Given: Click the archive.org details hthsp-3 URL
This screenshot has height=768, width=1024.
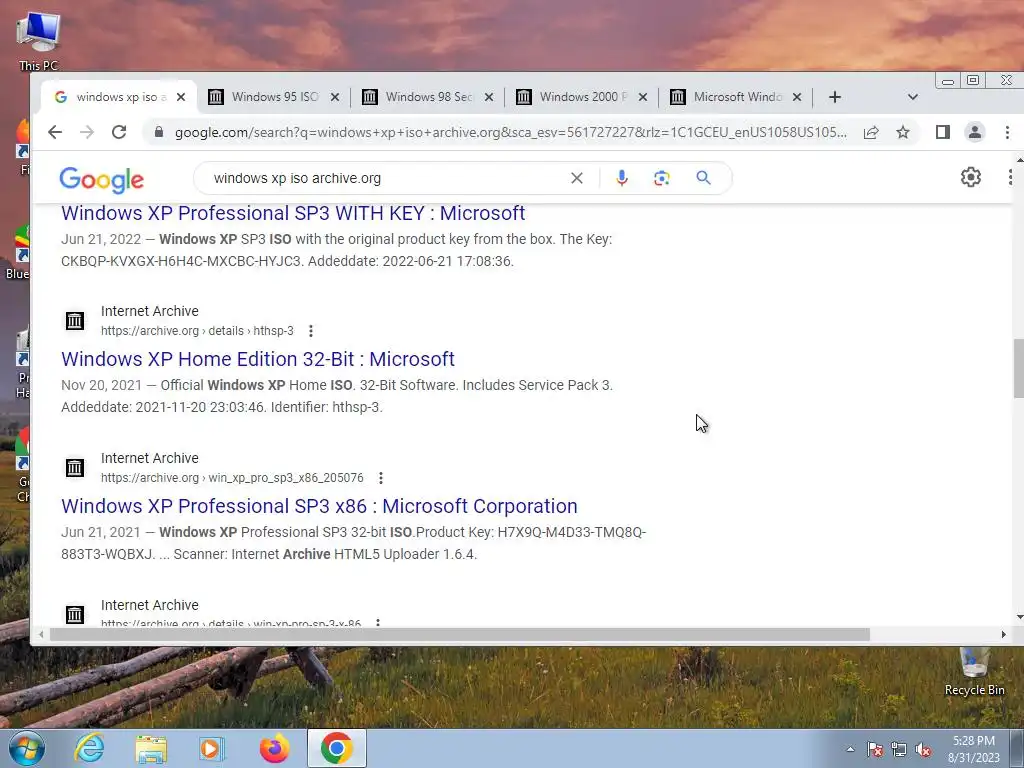Looking at the screenshot, I should [197, 331].
